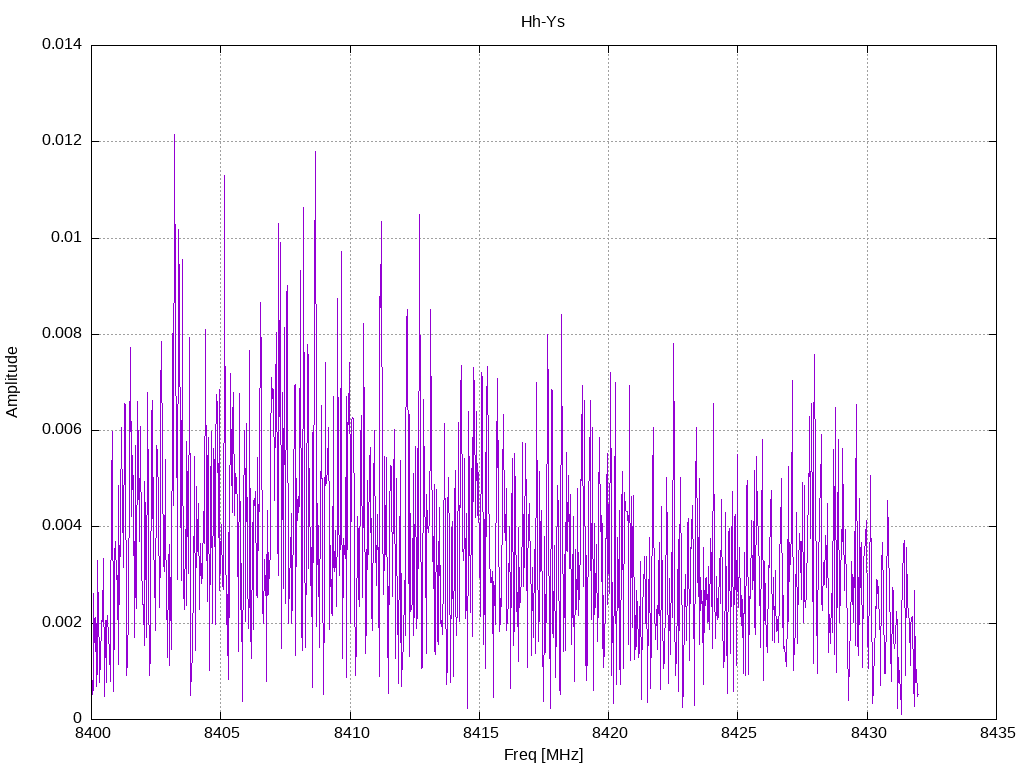Select the 8420 x-axis tick label
The image size is (1024, 768).
click(608, 733)
